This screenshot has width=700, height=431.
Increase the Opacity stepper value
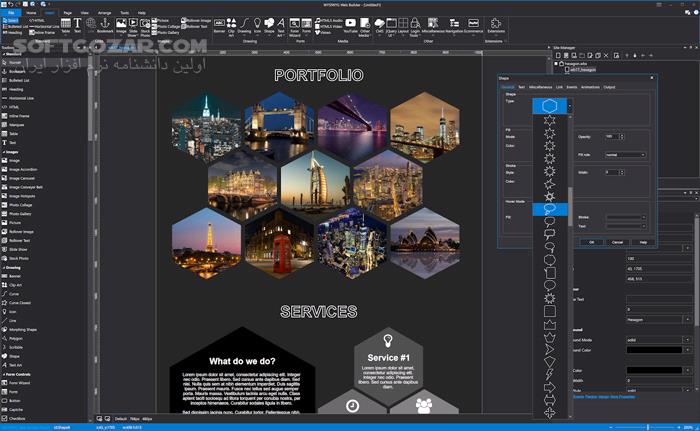coord(622,135)
